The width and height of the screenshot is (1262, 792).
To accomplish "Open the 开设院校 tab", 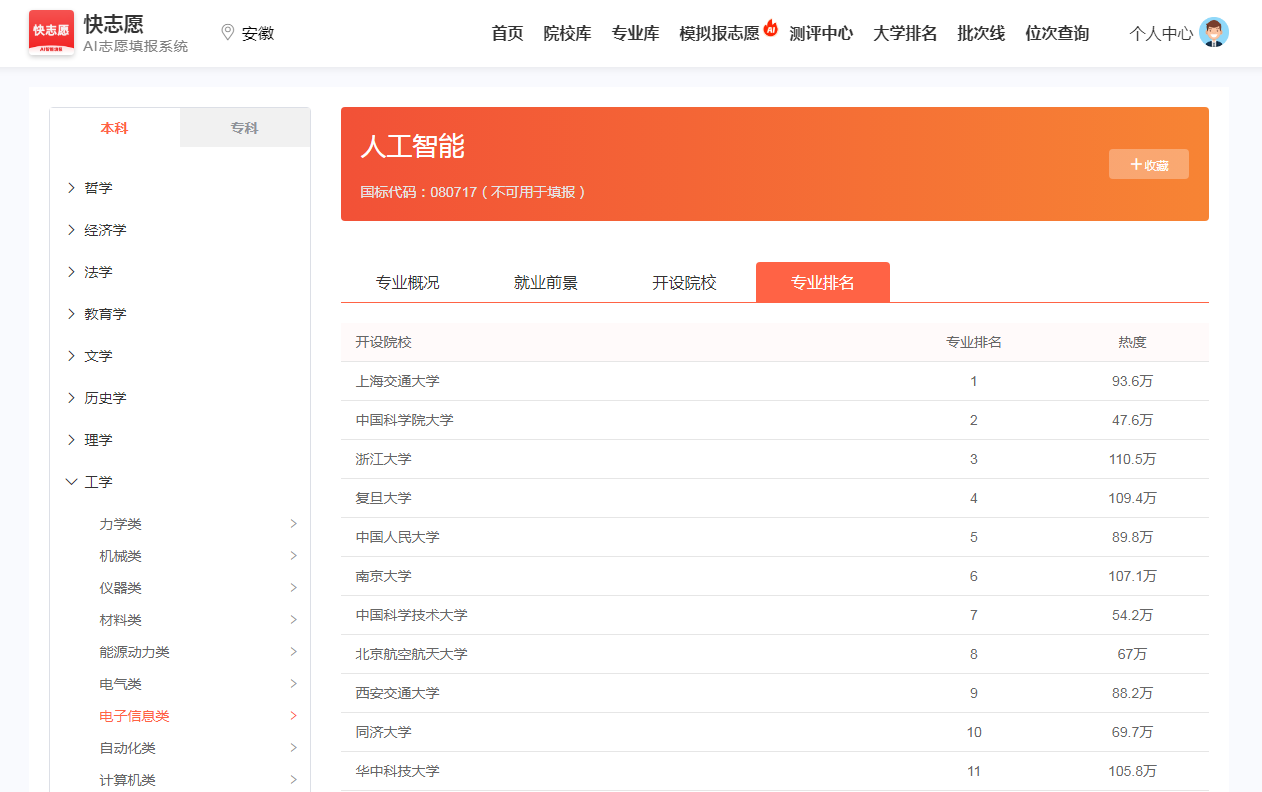I will pyautogui.click(x=684, y=282).
